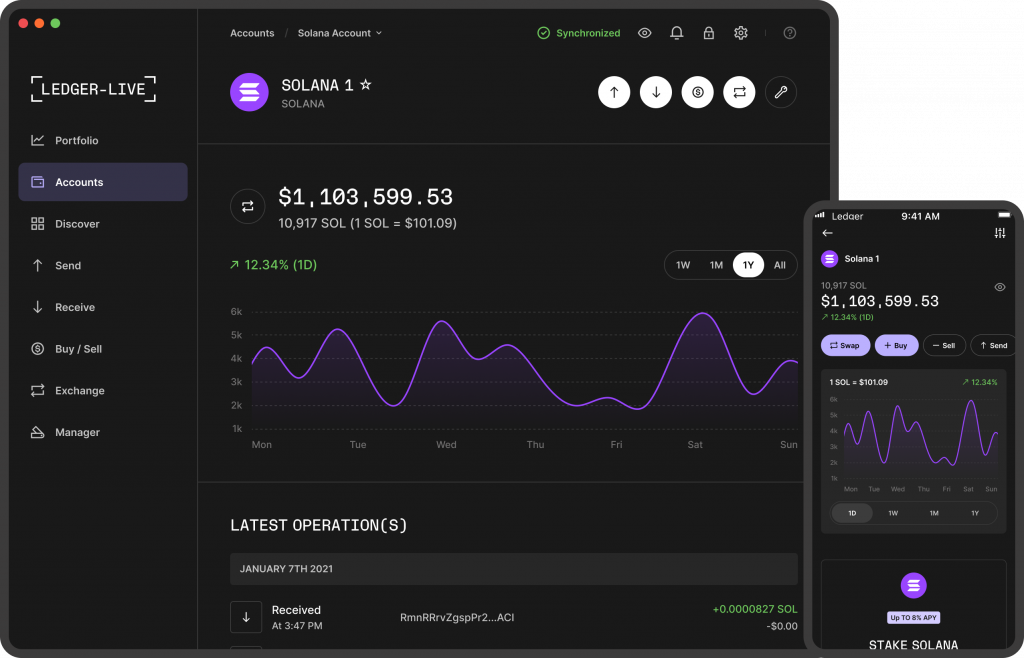This screenshot has width=1024, height=658.
Task: Open Receive from the sidebar
Action: (x=63, y=307)
